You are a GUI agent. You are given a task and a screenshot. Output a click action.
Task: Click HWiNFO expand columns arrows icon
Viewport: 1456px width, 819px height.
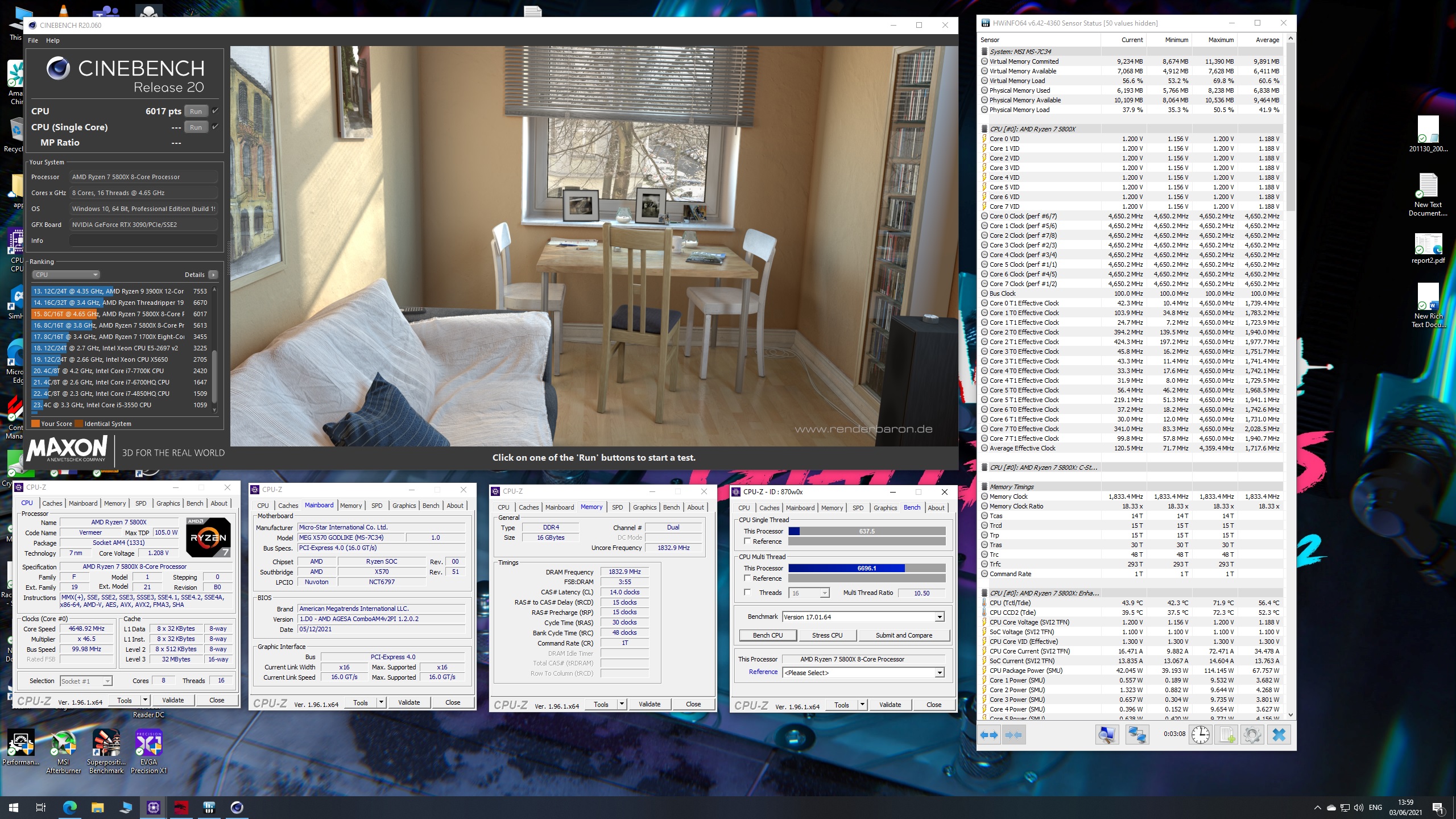point(989,735)
